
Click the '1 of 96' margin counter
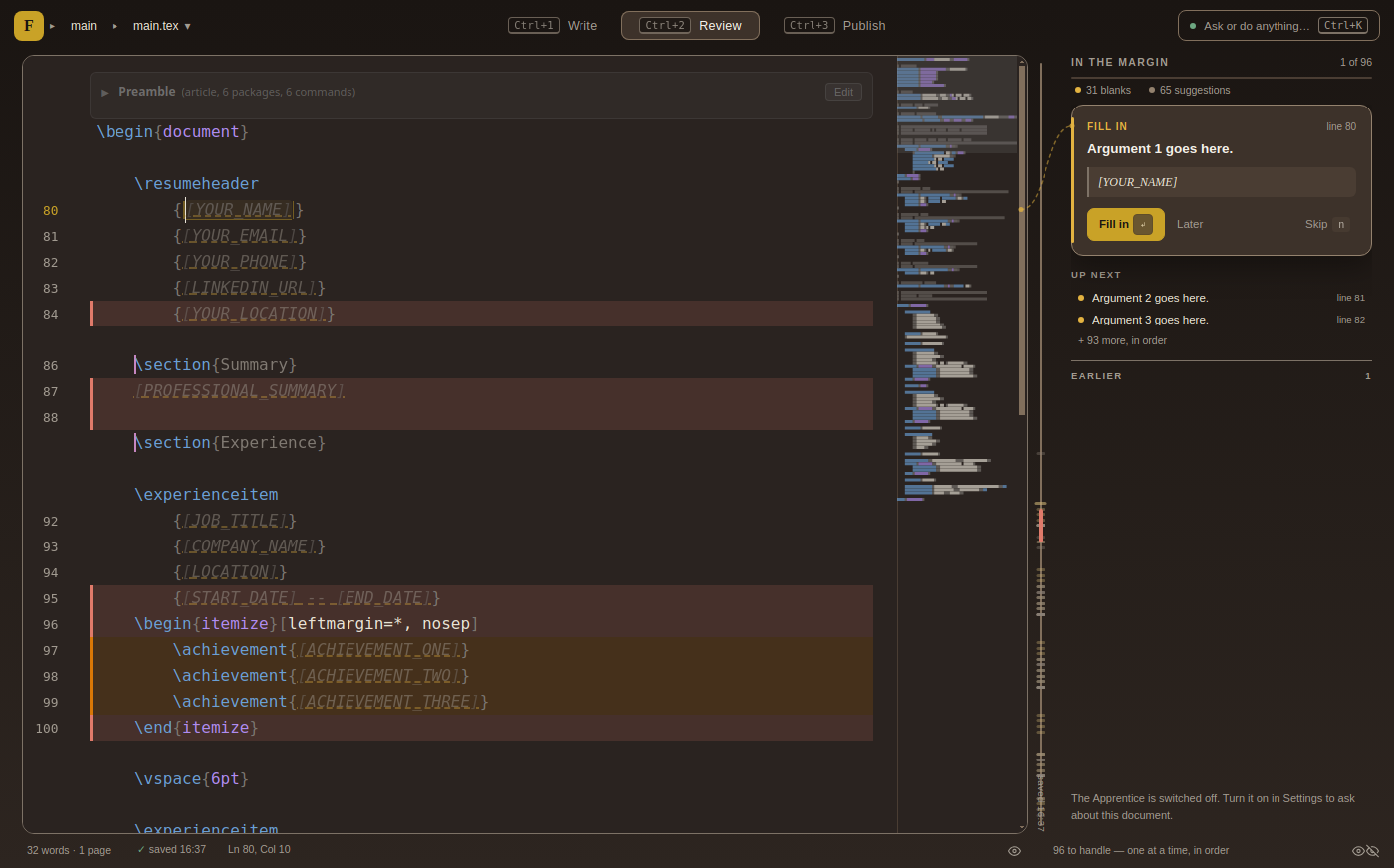1355,63
